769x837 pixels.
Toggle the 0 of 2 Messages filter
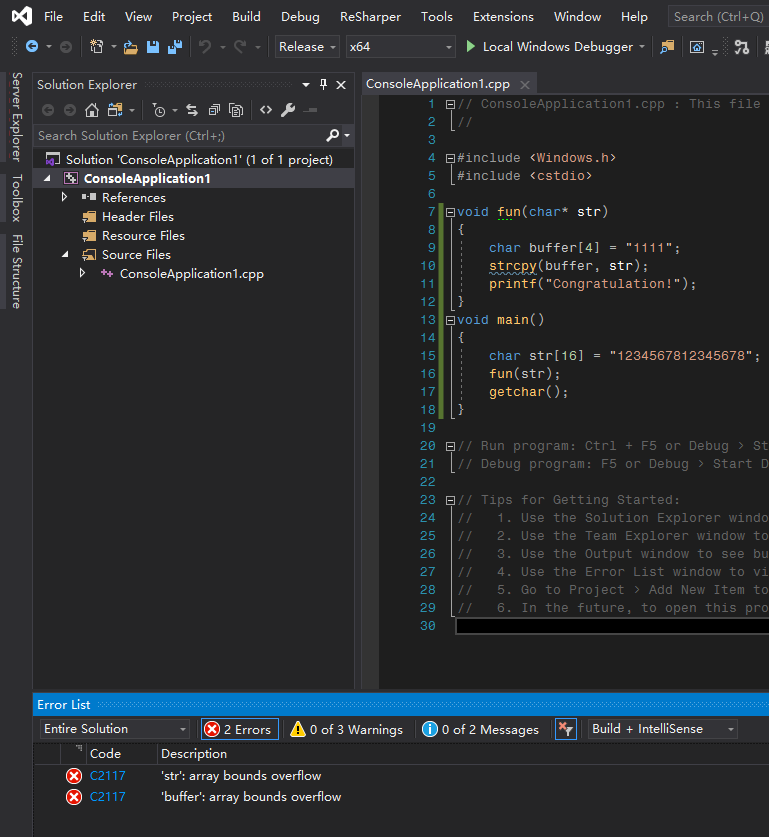click(480, 729)
